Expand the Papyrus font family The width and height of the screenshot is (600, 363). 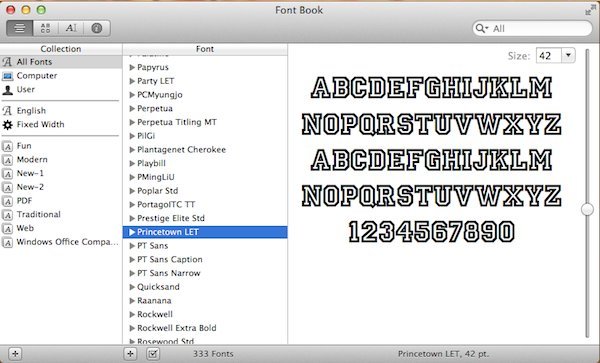pos(132,67)
